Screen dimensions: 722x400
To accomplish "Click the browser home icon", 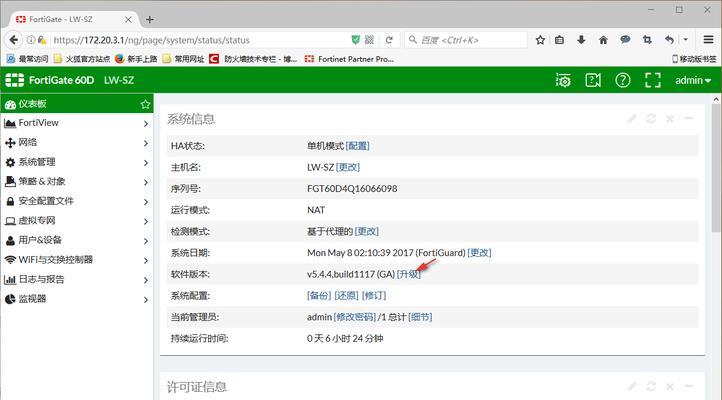I will [603, 40].
